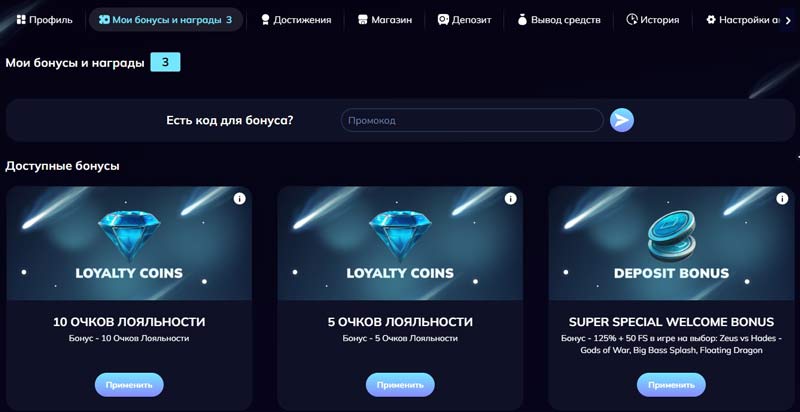Click the bonus count badge showing 3 beside heading
800x412 pixels.
(165, 63)
